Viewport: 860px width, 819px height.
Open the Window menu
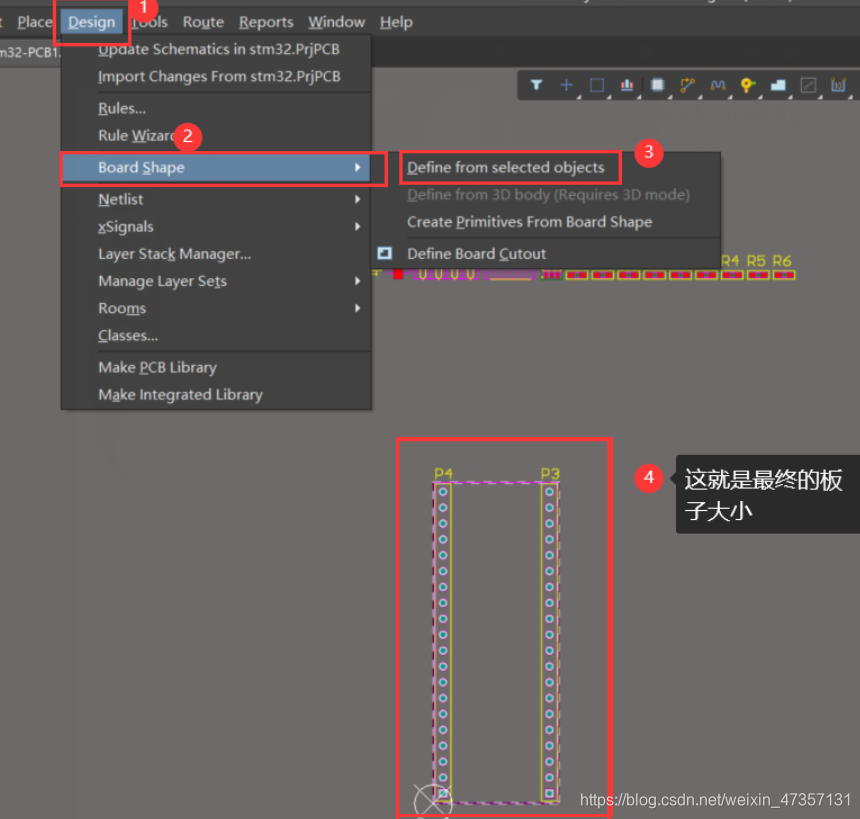pyautogui.click(x=336, y=22)
